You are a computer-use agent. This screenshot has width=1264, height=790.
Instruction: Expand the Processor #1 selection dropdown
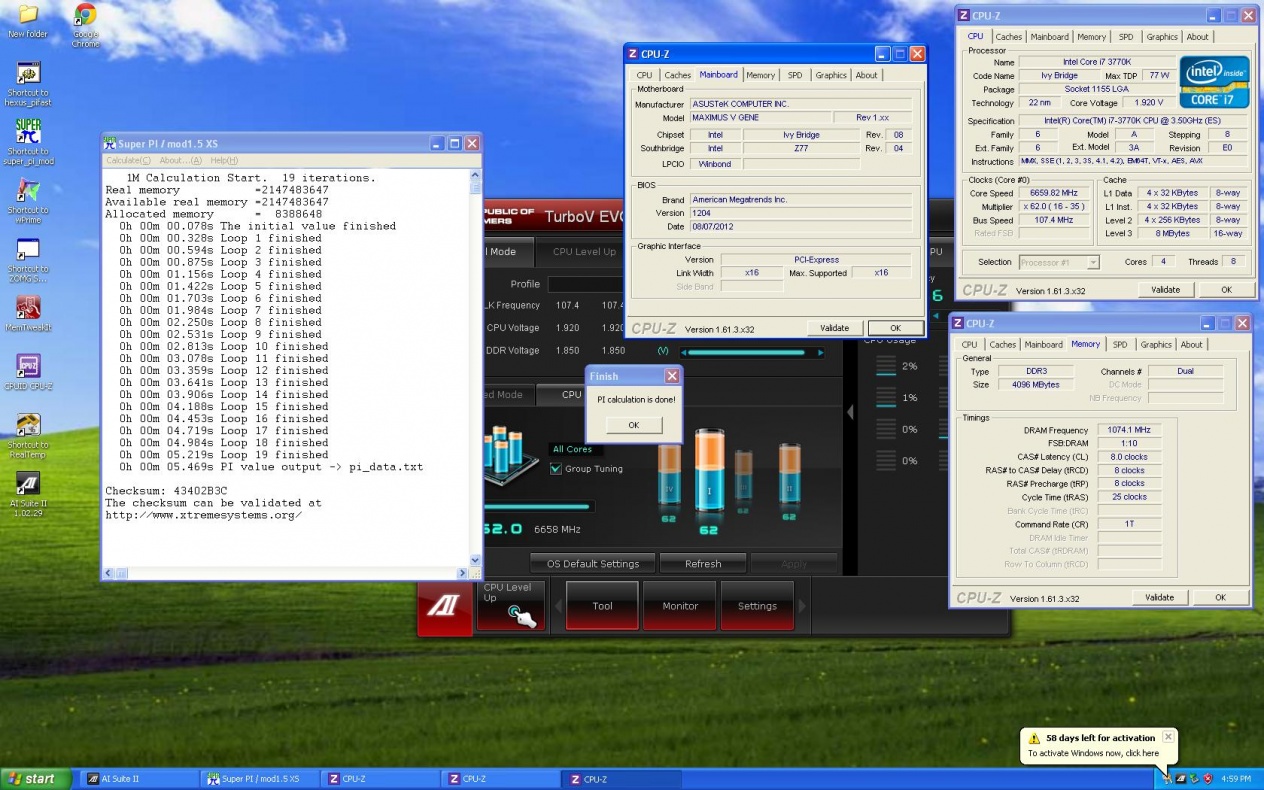tap(1092, 262)
